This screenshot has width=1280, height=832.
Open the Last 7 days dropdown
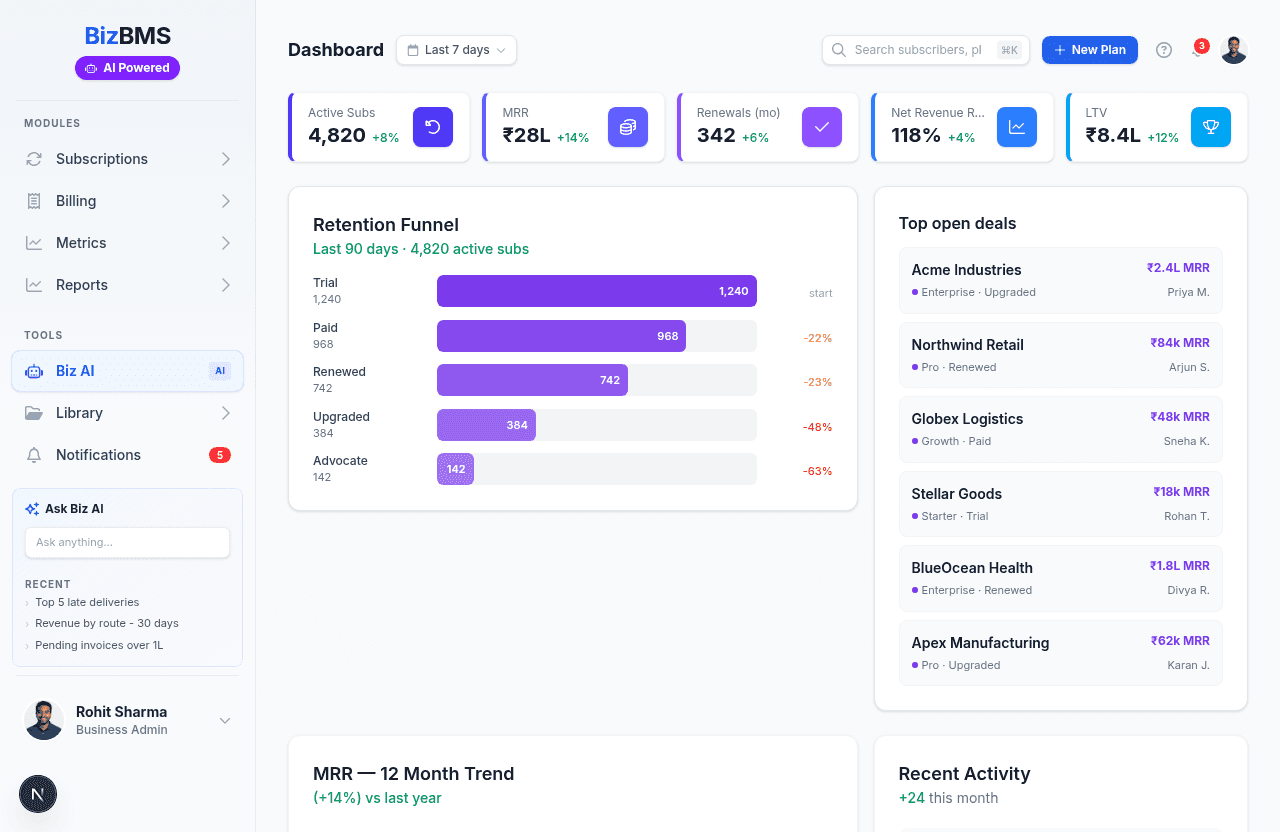coord(456,50)
